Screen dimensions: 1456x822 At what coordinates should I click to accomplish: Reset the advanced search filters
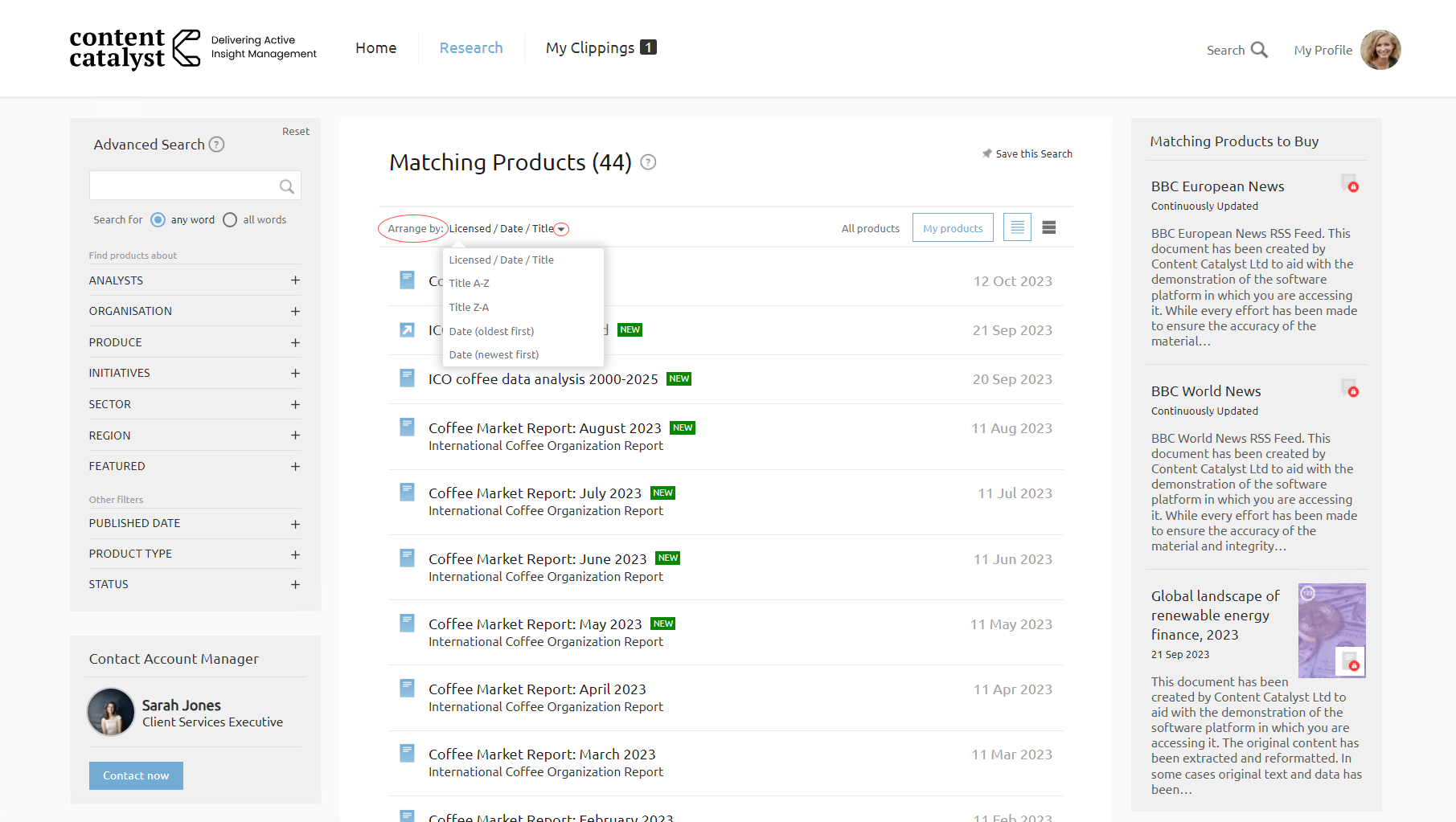295,132
